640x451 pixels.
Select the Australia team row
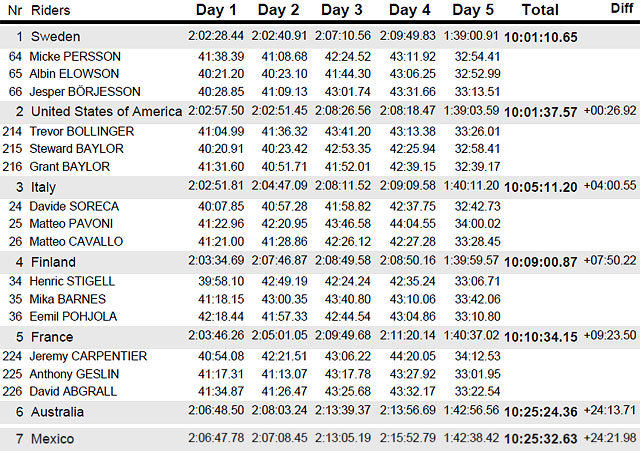coord(320,412)
